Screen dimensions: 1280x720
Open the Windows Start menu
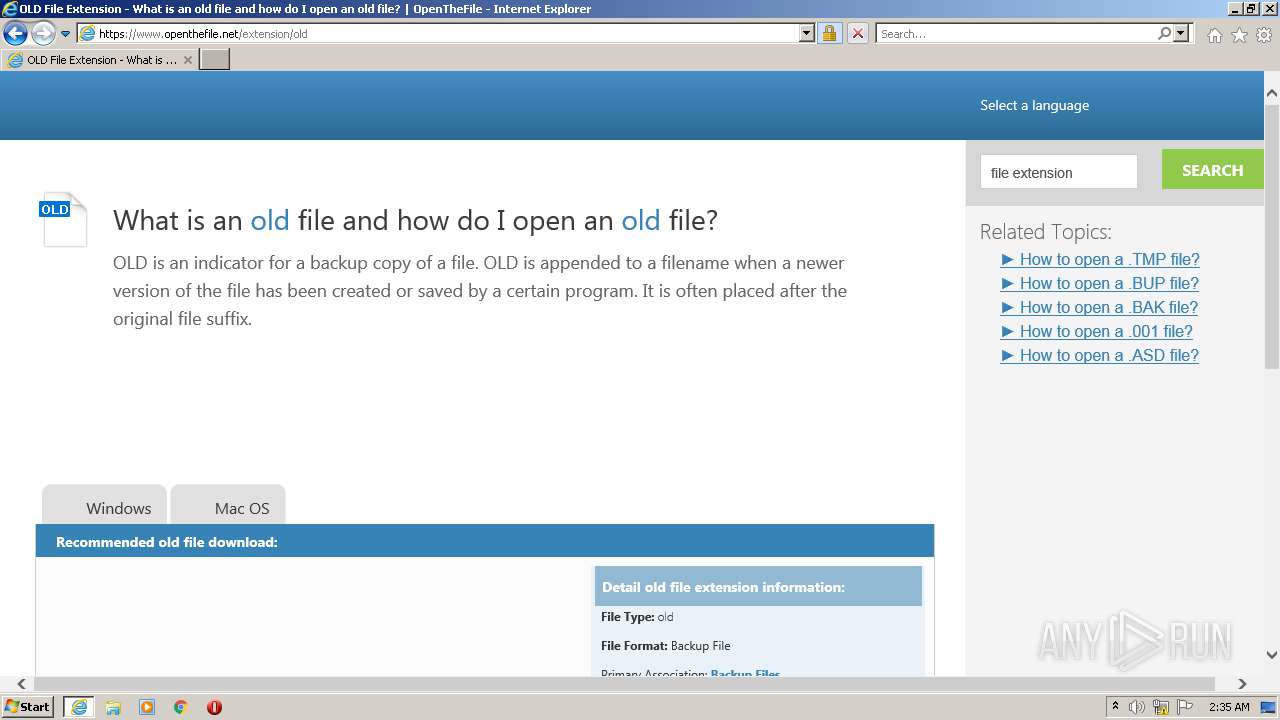[x=28, y=707]
